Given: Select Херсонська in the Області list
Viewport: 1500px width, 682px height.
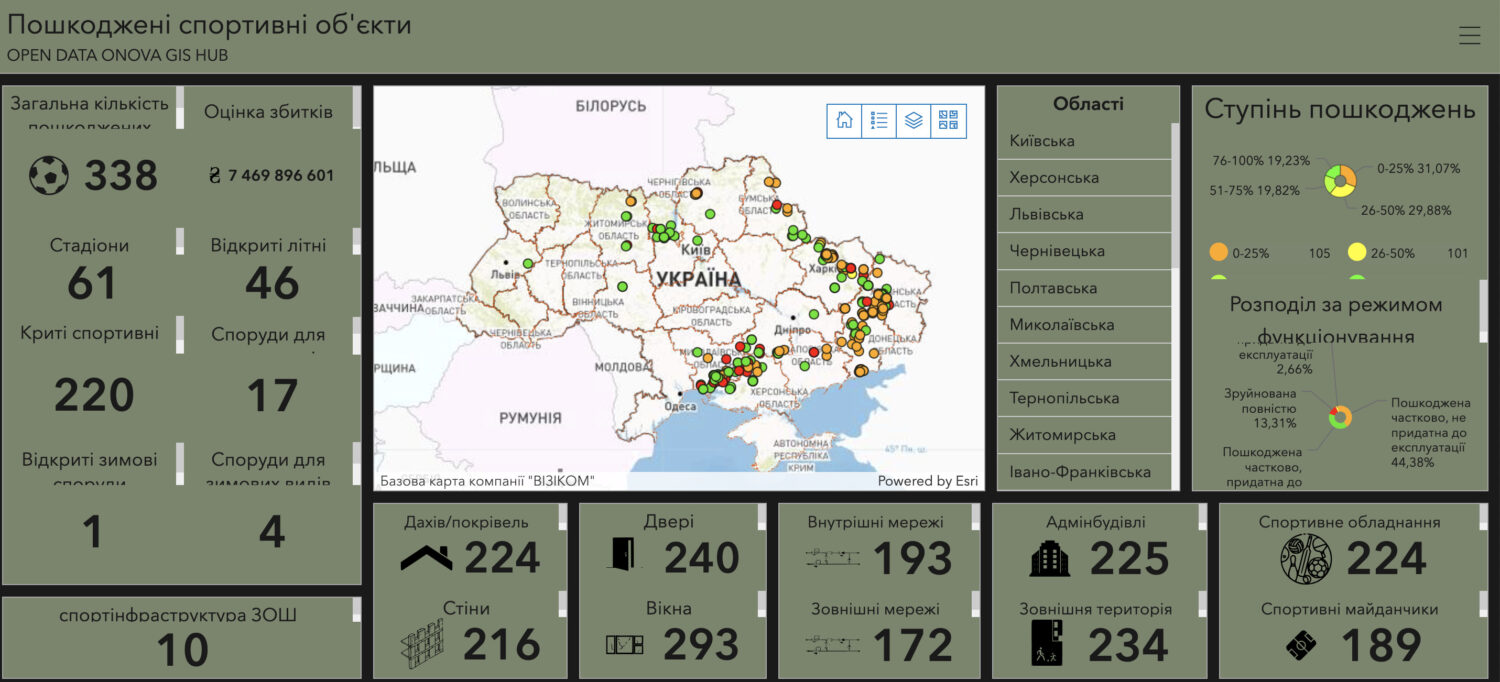Looking at the screenshot, I should (1084, 178).
